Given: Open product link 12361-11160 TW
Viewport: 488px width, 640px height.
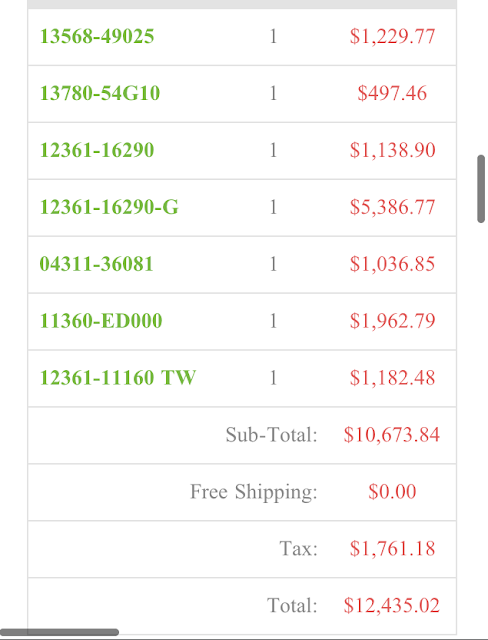Looking at the screenshot, I should [x=118, y=378].
